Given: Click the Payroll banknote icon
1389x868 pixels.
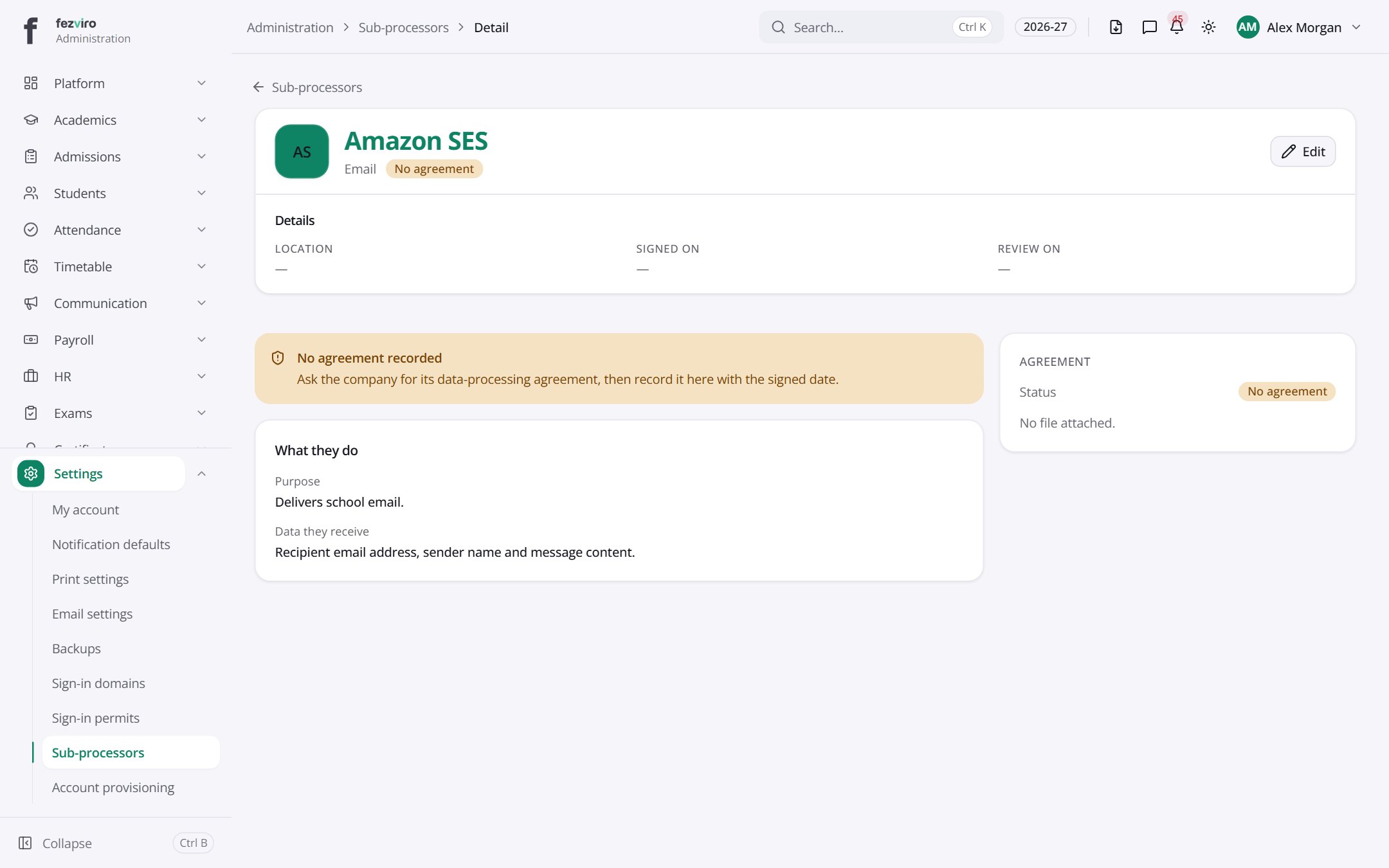Looking at the screenshot, I should tap(31, 339).
